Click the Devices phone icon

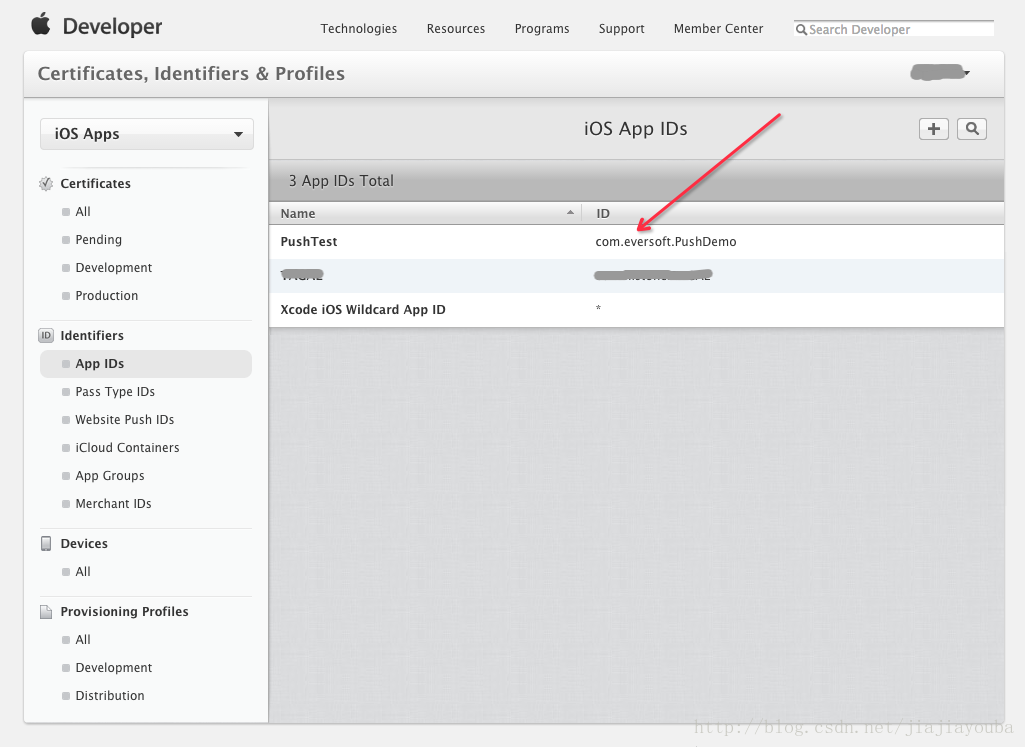point(46,544)
